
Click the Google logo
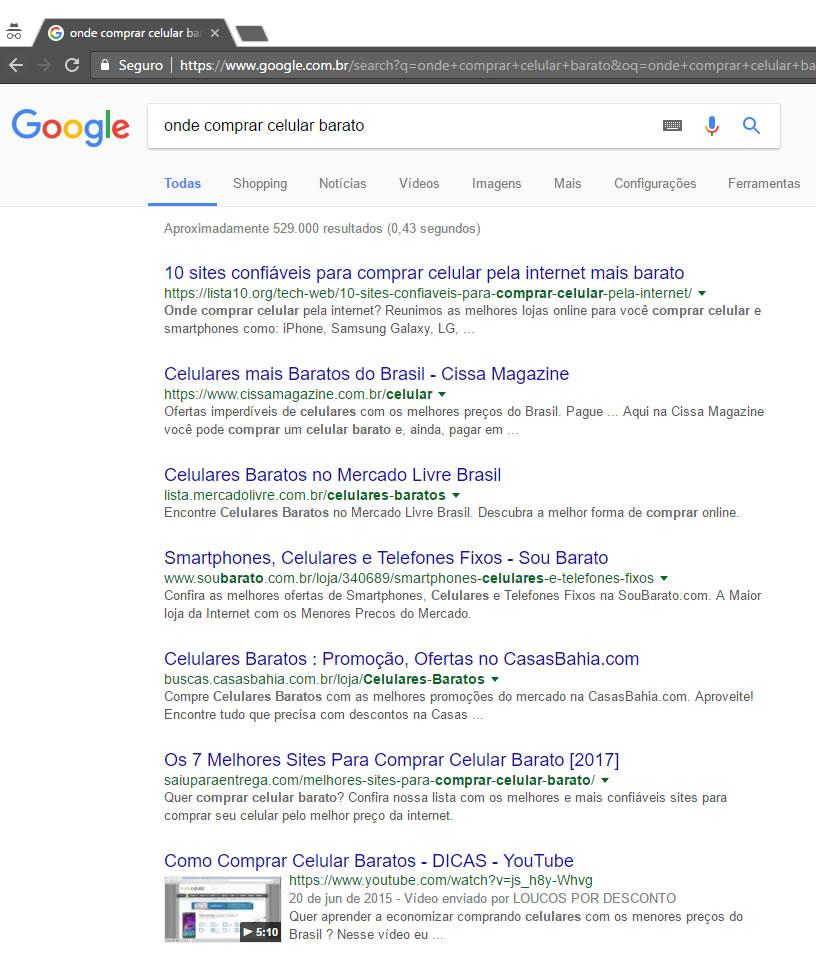coord(71,127)
